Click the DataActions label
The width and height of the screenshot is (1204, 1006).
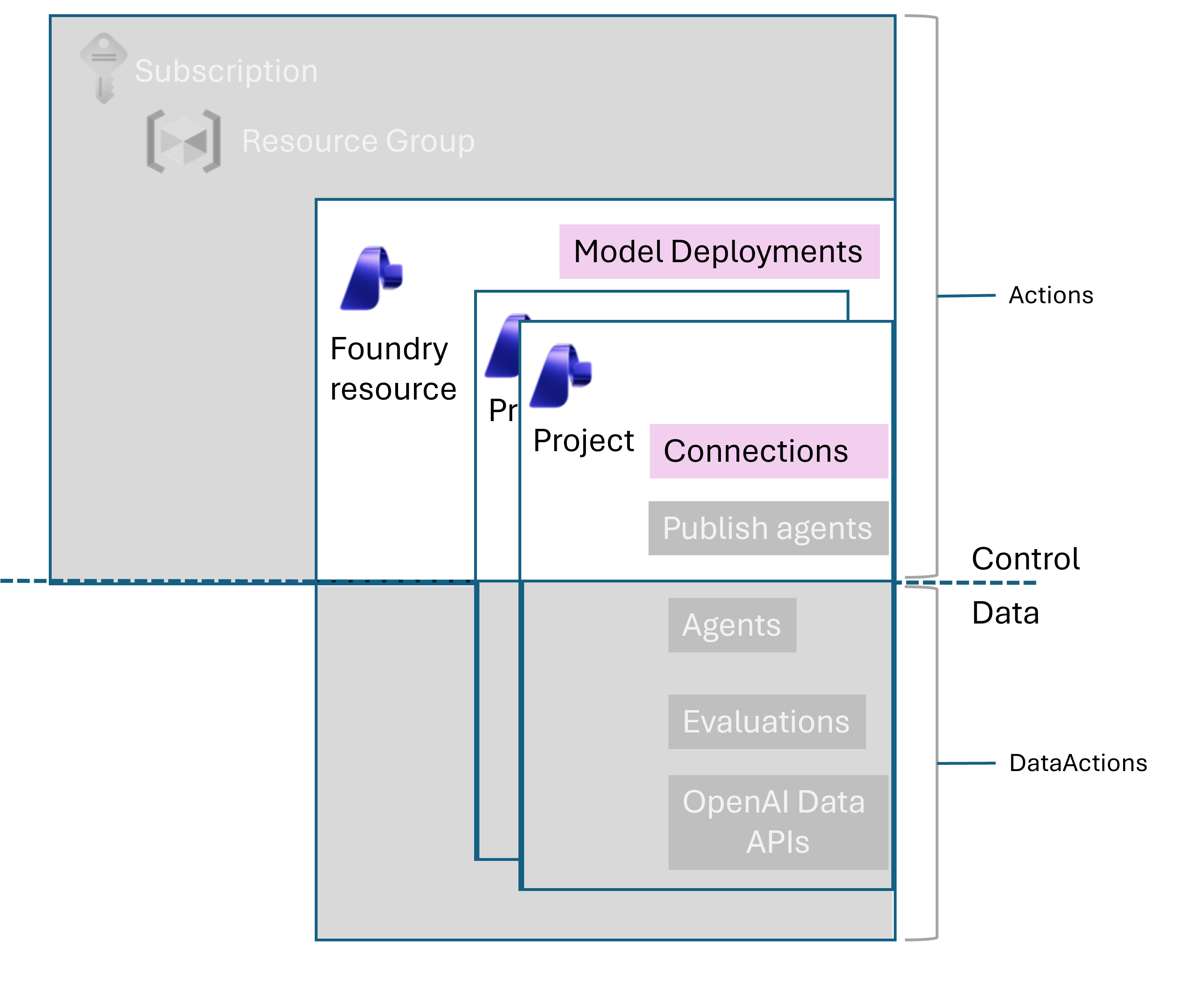click(1078, 763)
